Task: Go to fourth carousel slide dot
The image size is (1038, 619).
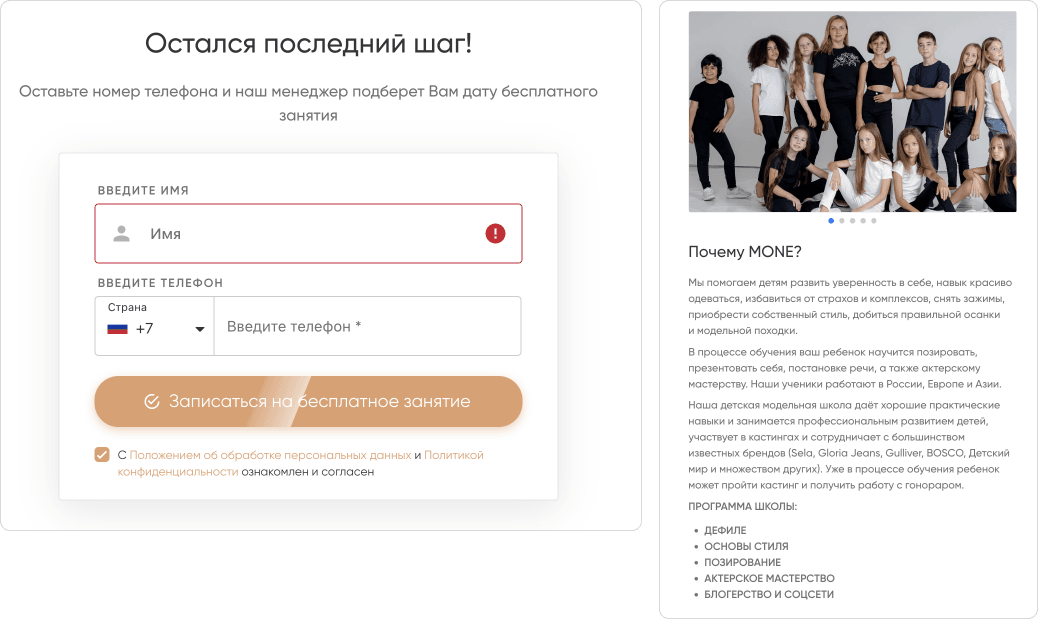Action: [863, 220]
